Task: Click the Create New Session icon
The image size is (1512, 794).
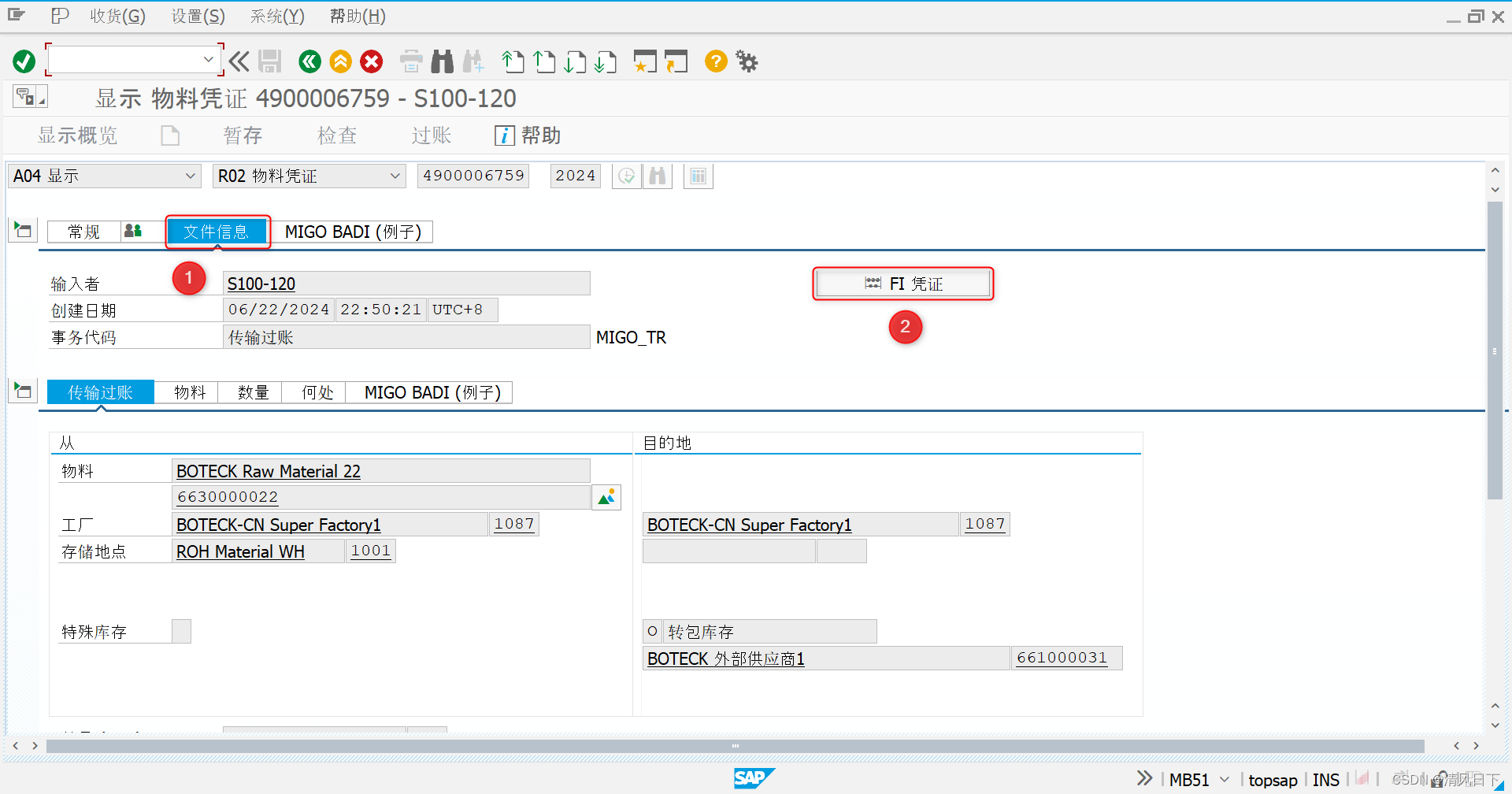Action: pyautogui.click(x=645, y=61)
